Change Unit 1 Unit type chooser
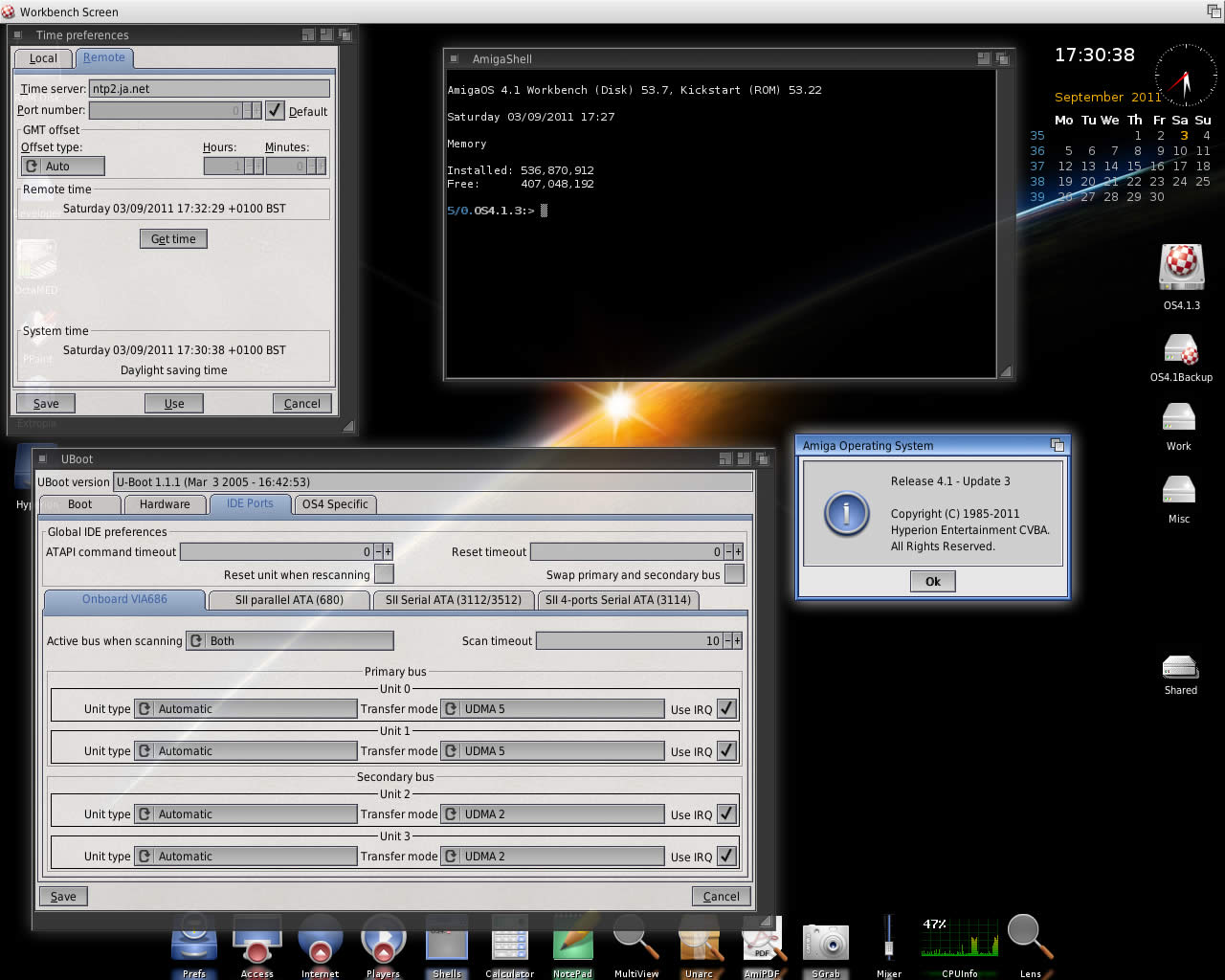The width and height of the screenshot is (1225, 980). pos(245,751)
